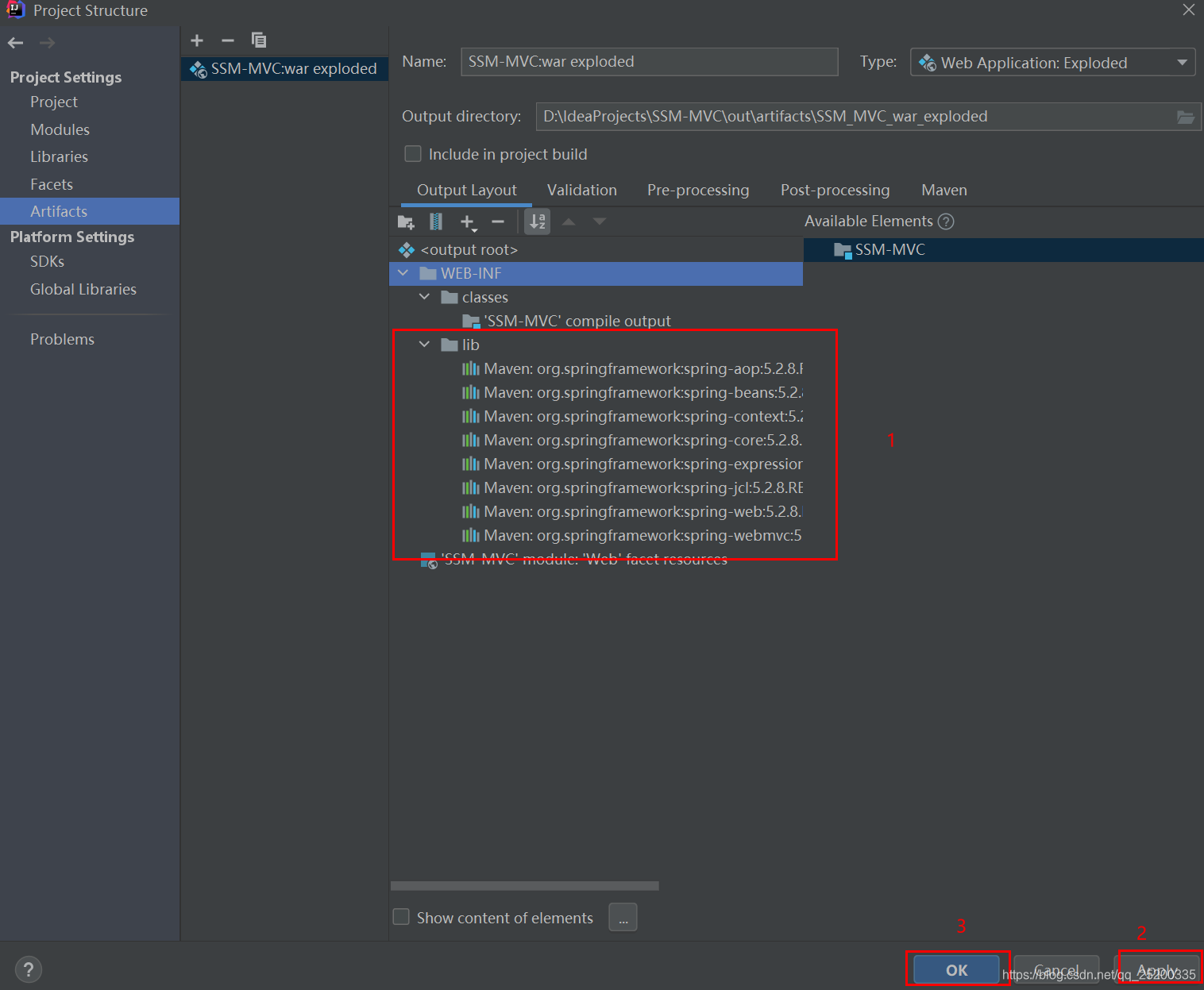Click the Output directory path field
Viewport: 1204px width, 990px height.
click(855, 117)
